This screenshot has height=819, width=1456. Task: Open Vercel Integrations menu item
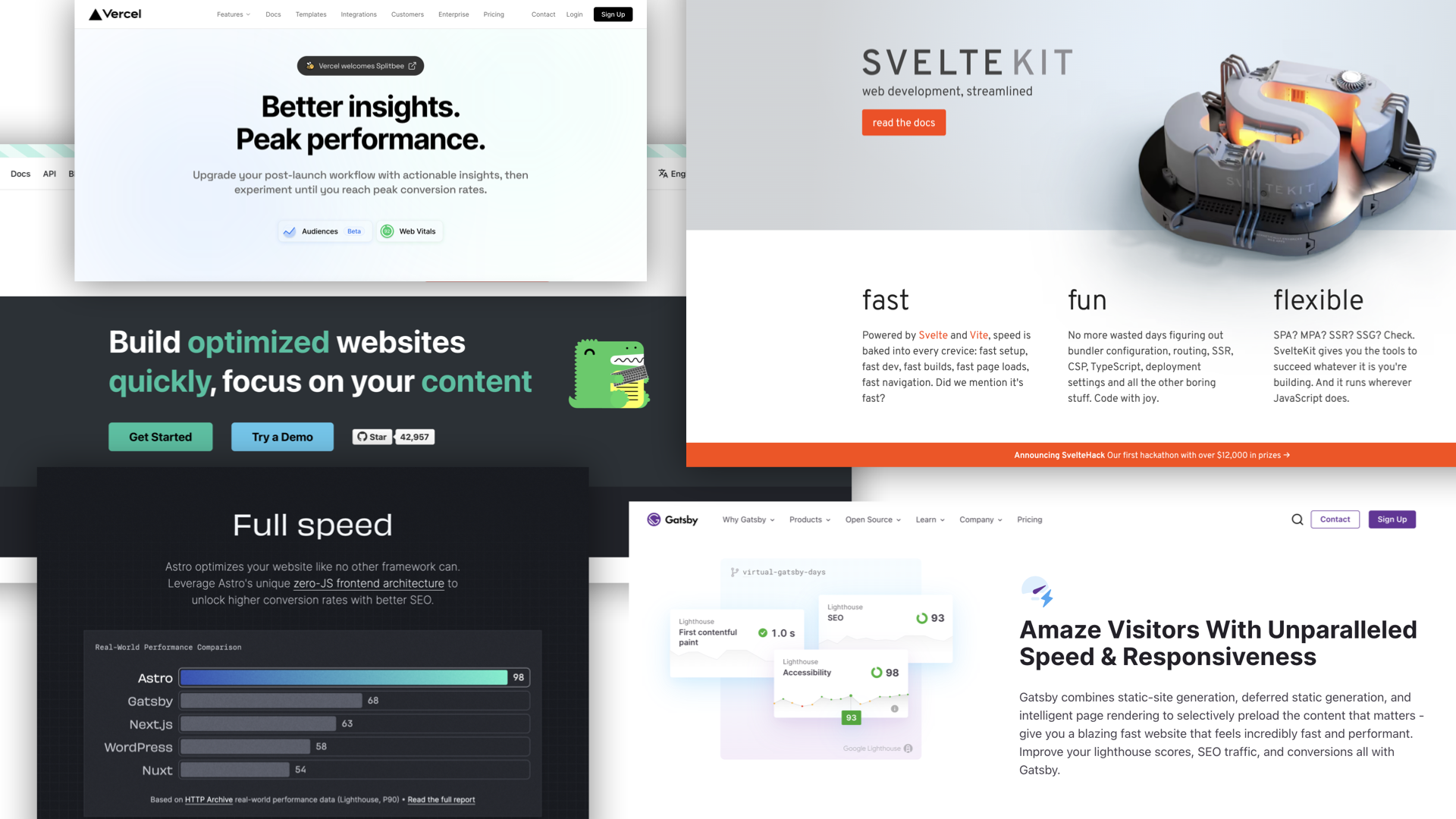click(x=358, y=14)
